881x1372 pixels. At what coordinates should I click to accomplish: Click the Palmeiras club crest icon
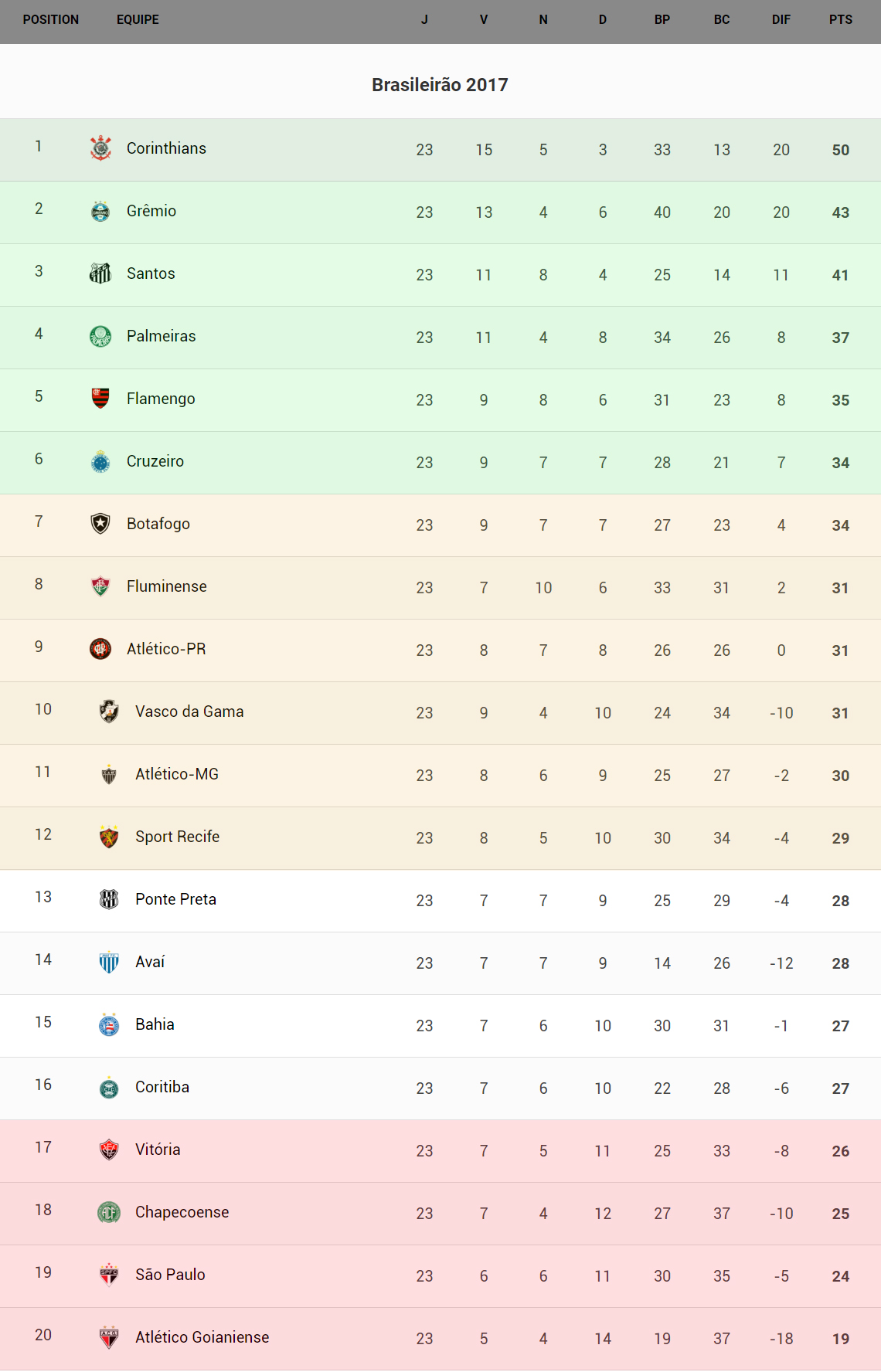[100, 336]
